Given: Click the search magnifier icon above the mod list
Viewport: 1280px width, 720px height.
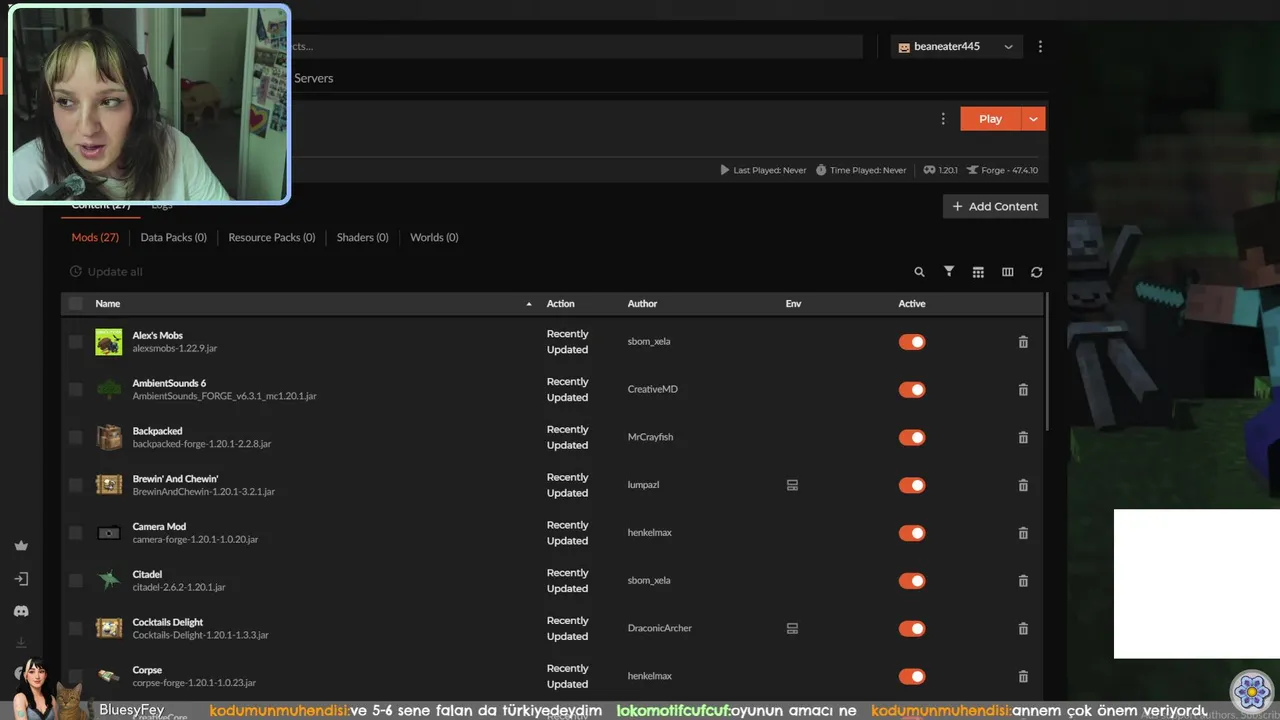Looking at the screenshot, I should 919,272.
